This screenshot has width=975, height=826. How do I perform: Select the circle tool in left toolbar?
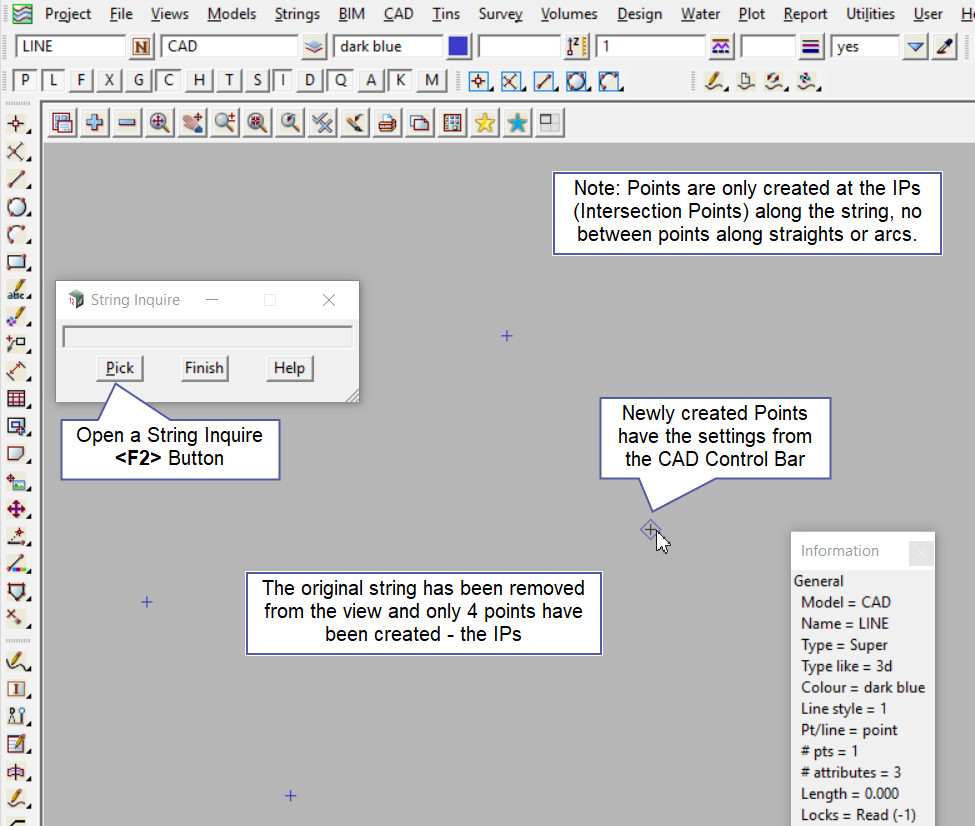click(17, 207)
